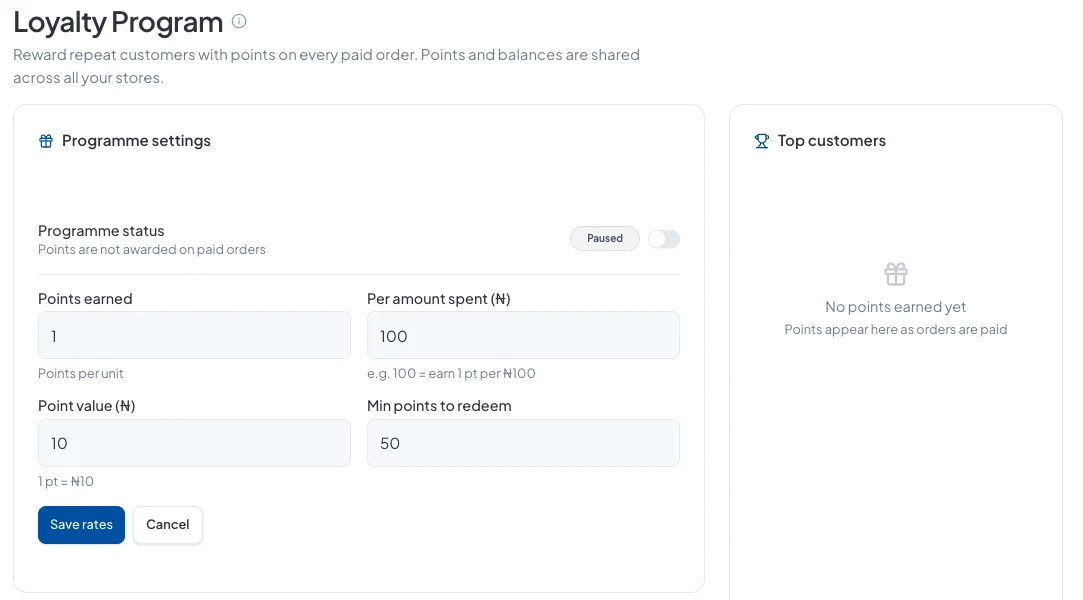Toggle the Programme status switch on
Screen dimensions: 1083x600
664,239
